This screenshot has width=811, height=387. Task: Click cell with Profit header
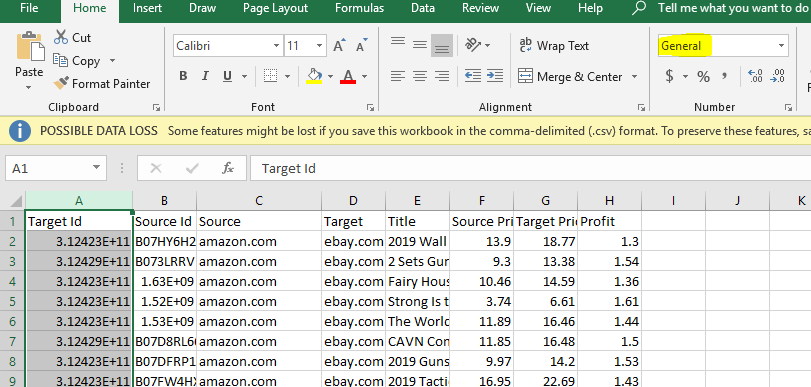609,221
